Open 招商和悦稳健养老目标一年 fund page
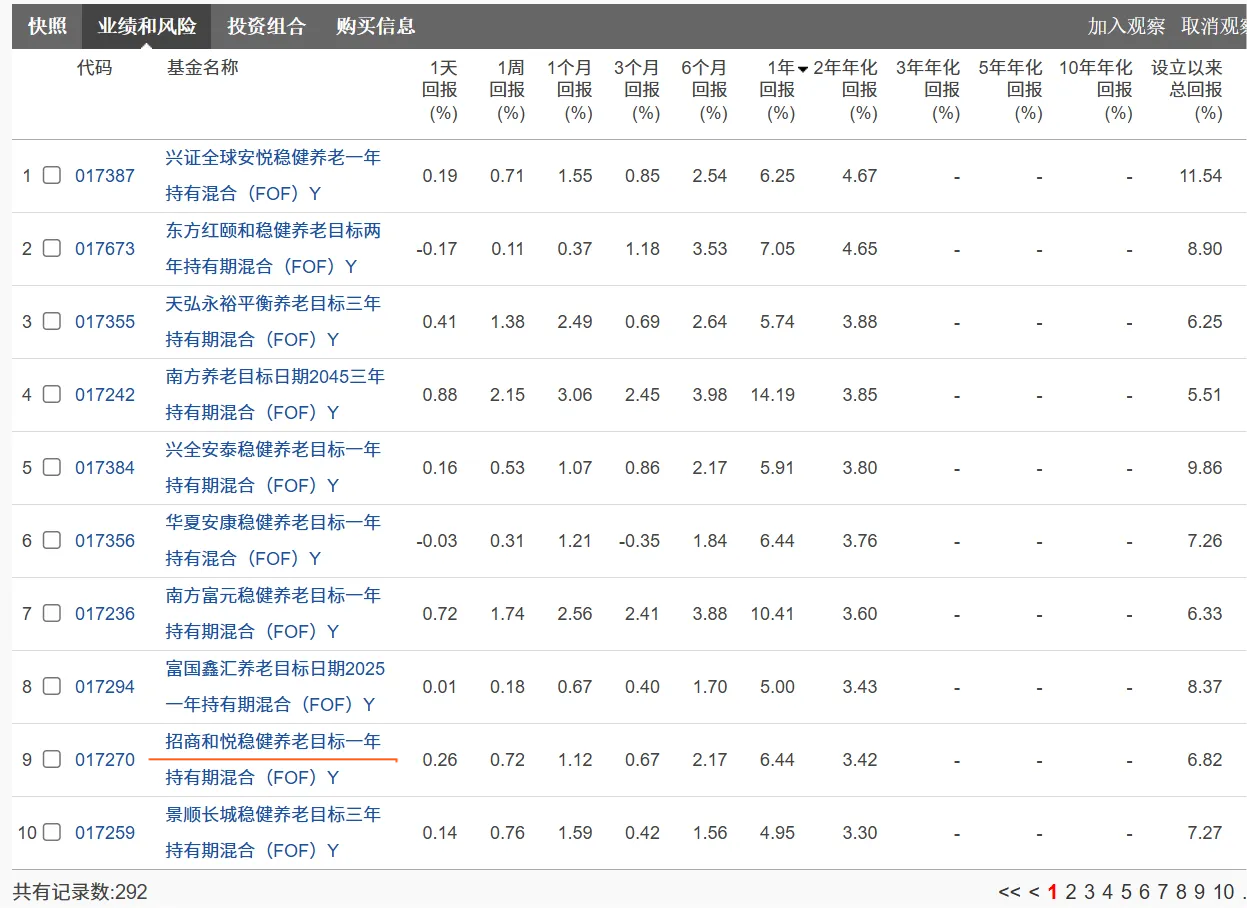 pos(273,742)
